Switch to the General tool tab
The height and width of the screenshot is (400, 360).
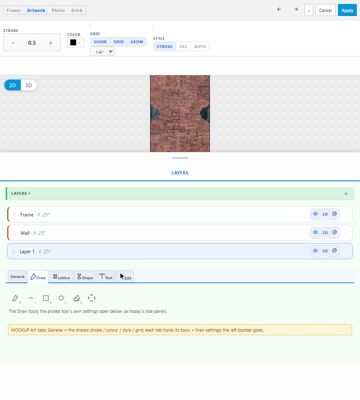tap(17, 277)
